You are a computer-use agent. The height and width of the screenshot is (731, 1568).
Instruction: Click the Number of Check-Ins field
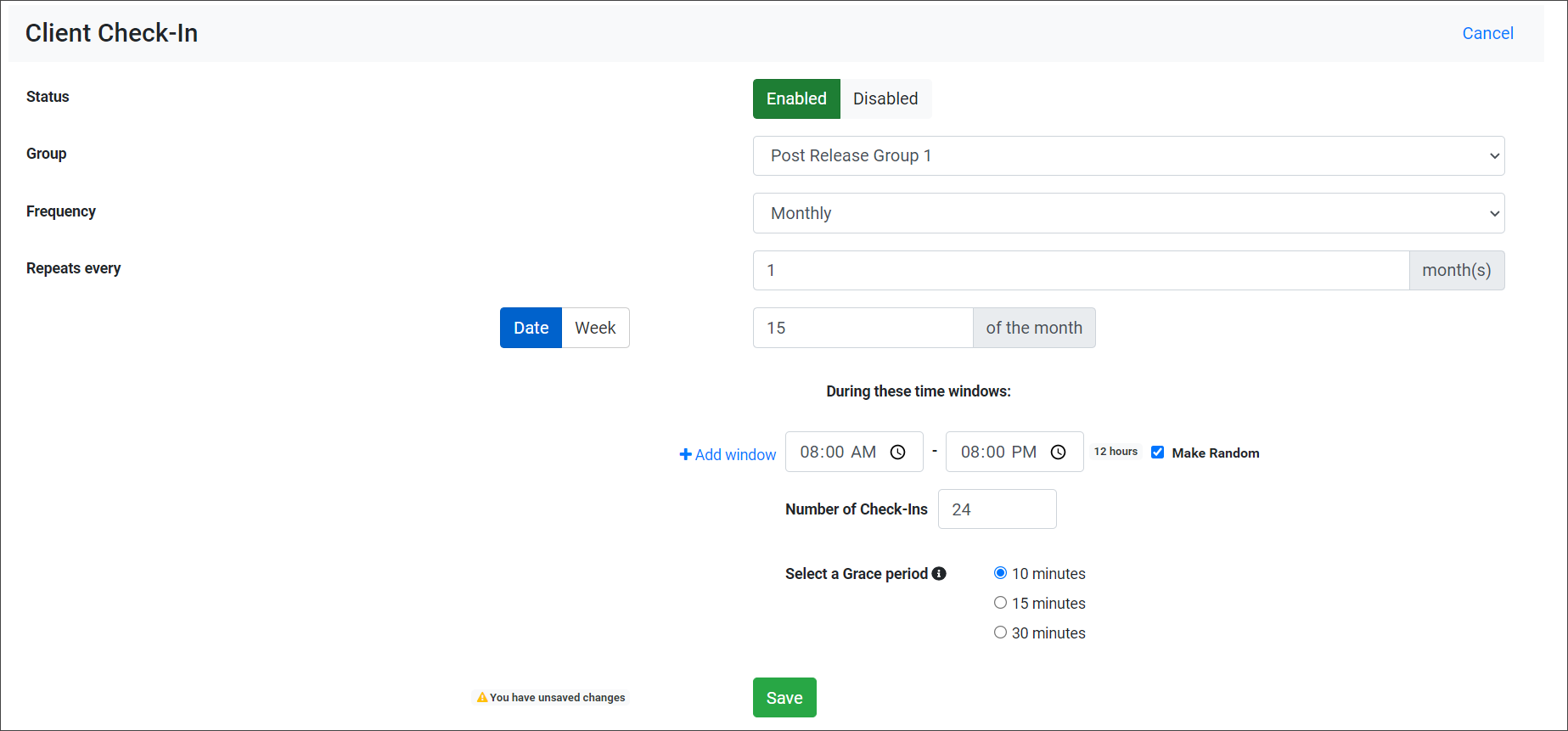tap(997, 509)
